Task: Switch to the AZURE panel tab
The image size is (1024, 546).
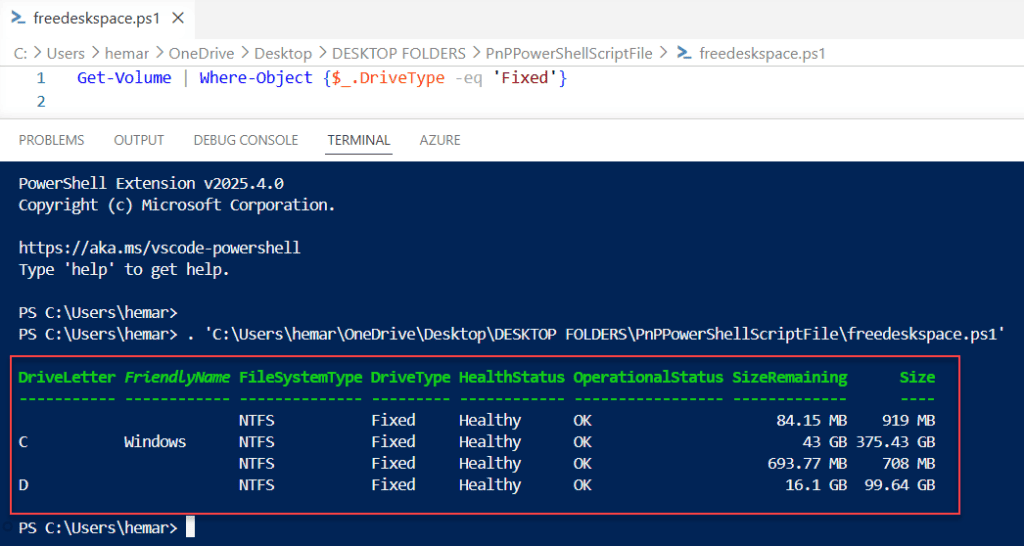Action: coord(440,140)
